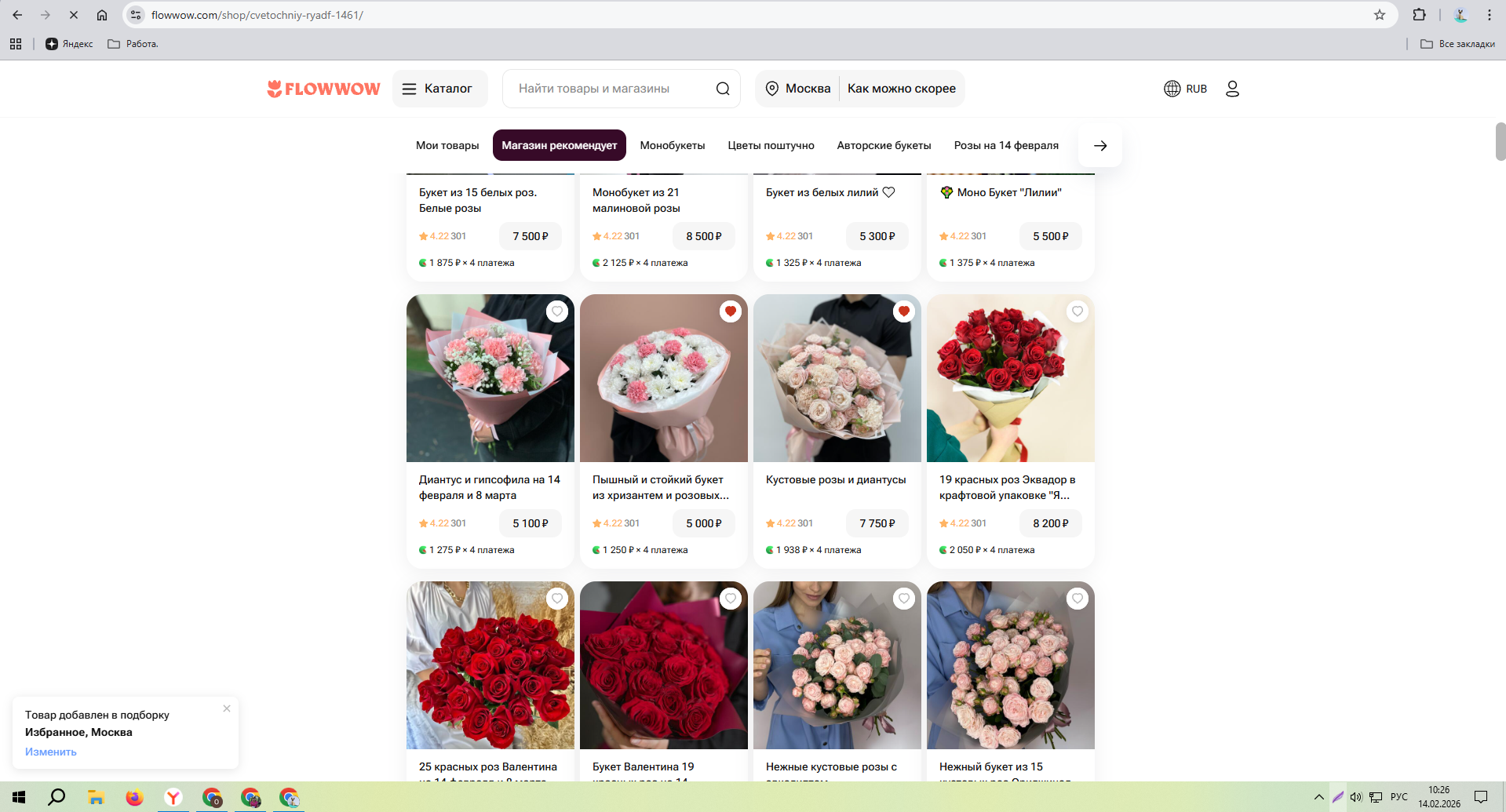The width and height of the screenshot is (1506, 812).
Task: Click the page vertical scrollbar thumb
Action: [x=1501, y=141]
